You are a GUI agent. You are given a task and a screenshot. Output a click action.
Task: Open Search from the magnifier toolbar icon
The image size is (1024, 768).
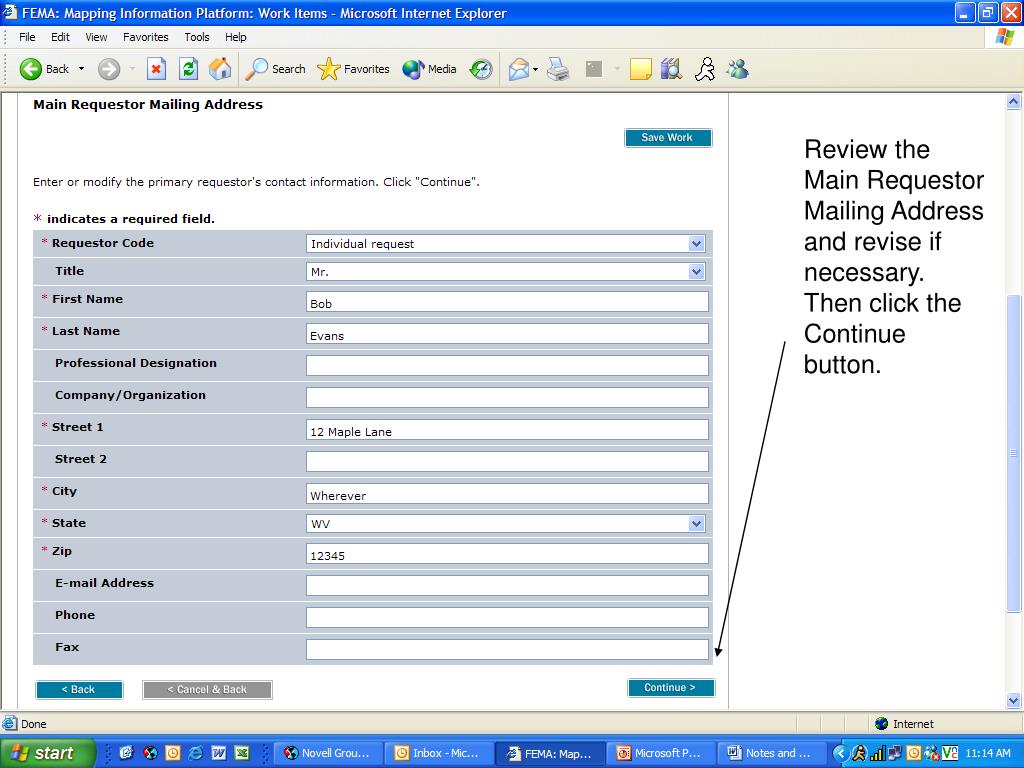[275, 69]
